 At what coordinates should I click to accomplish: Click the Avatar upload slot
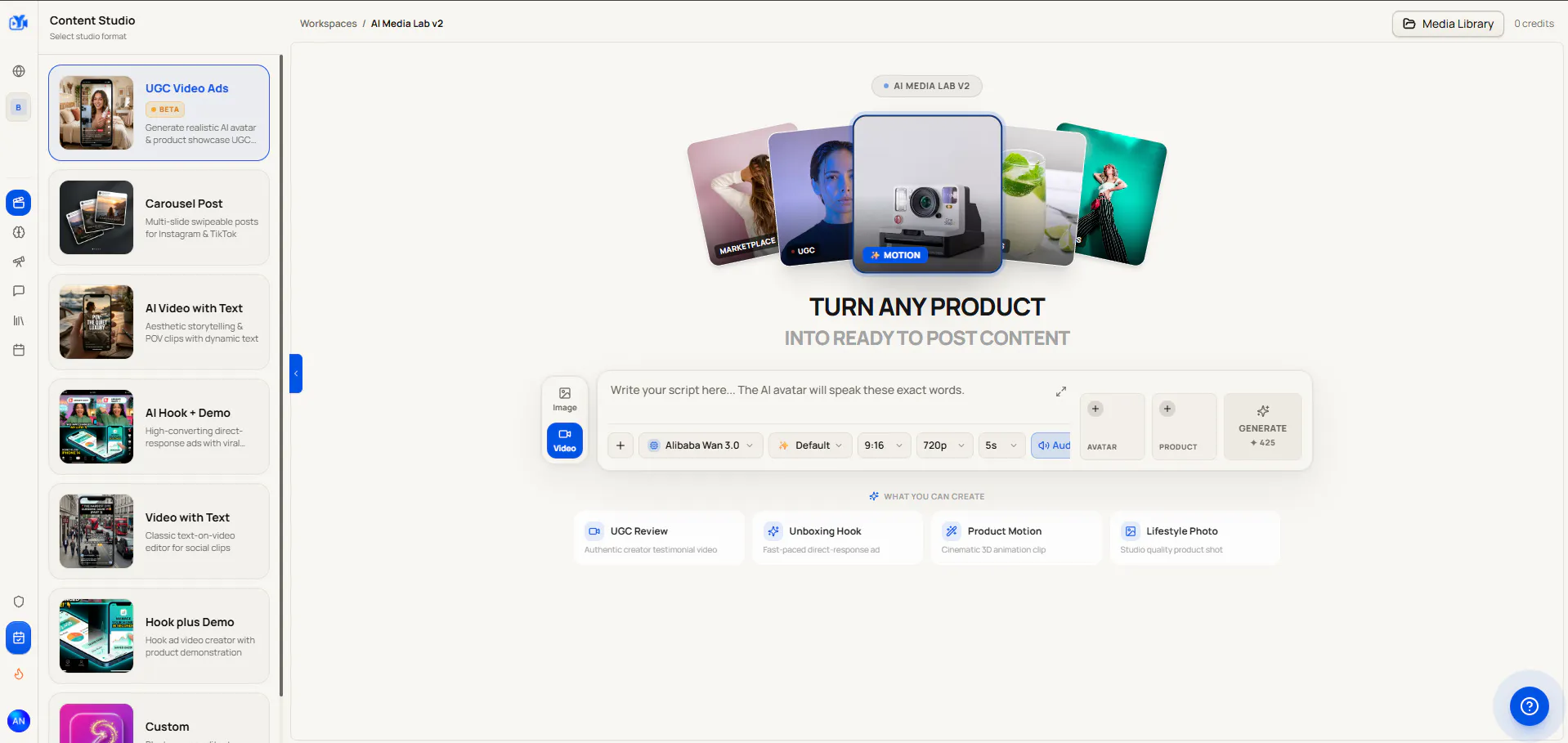click(1112, 427)
